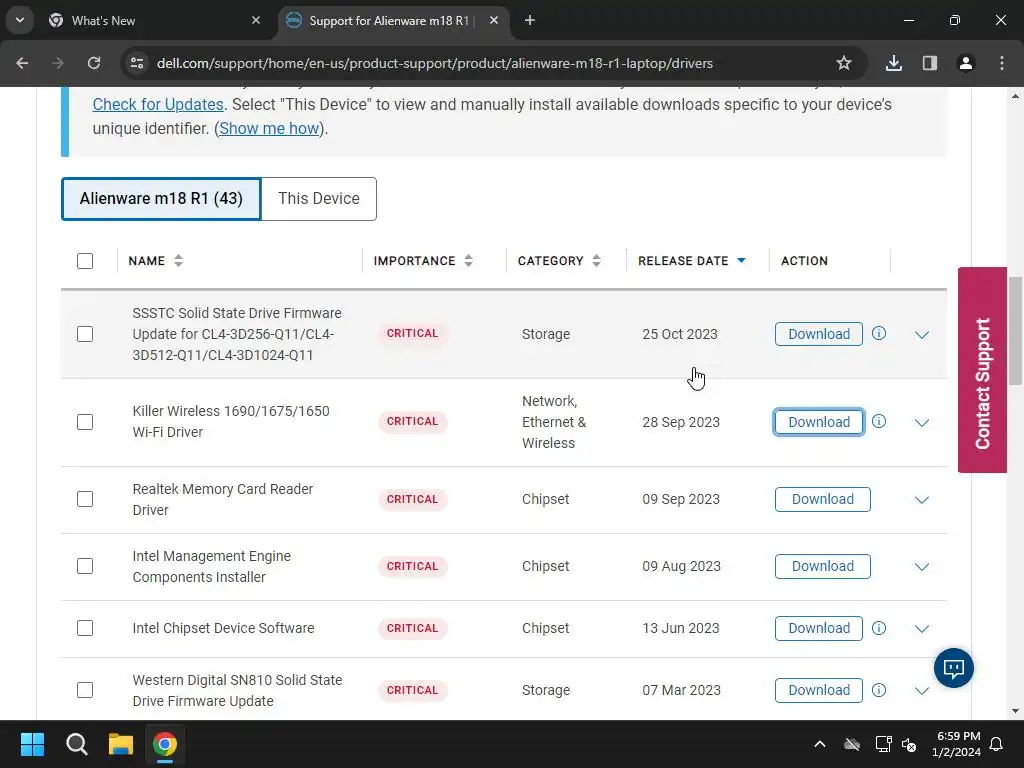Expand details for Realtek Card Reader row
The height and width of the screenshot is (768, 1024).
(921, 500)
